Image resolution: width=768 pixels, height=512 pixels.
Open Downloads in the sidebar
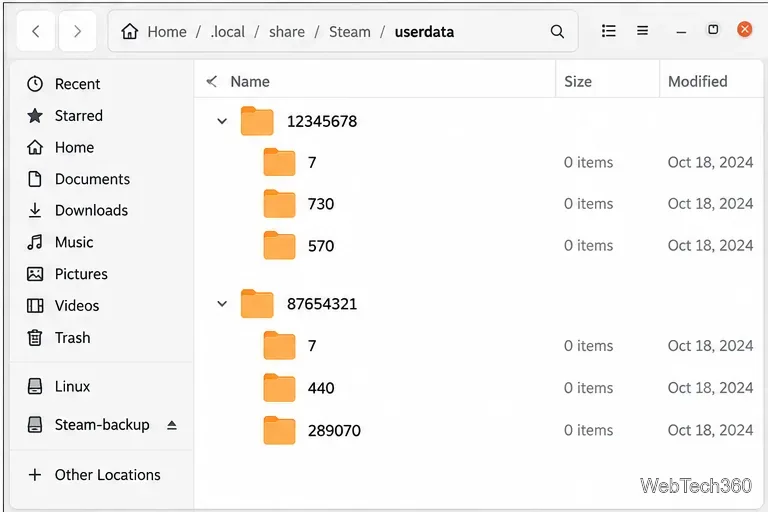pos(92,210)
